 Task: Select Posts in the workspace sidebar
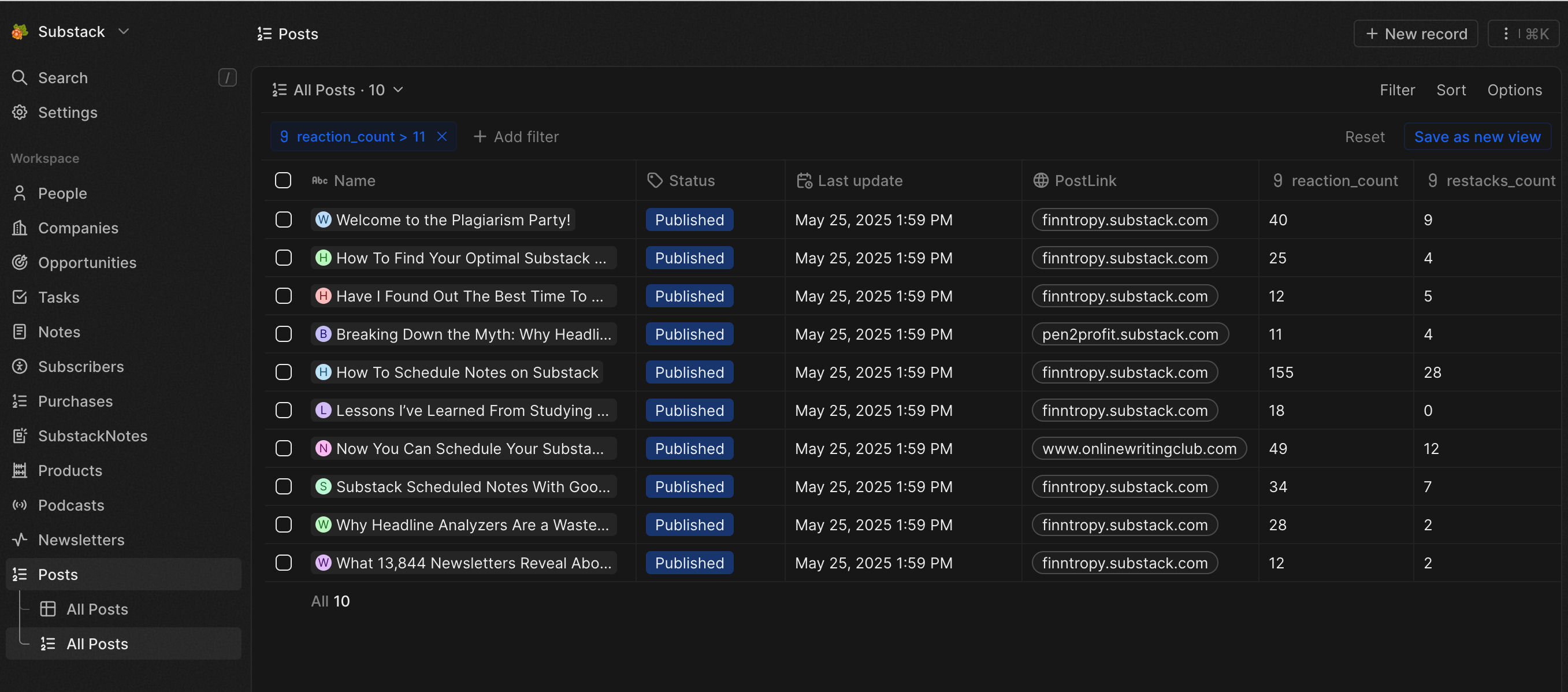pyautogui.click(x=124, y=575)
